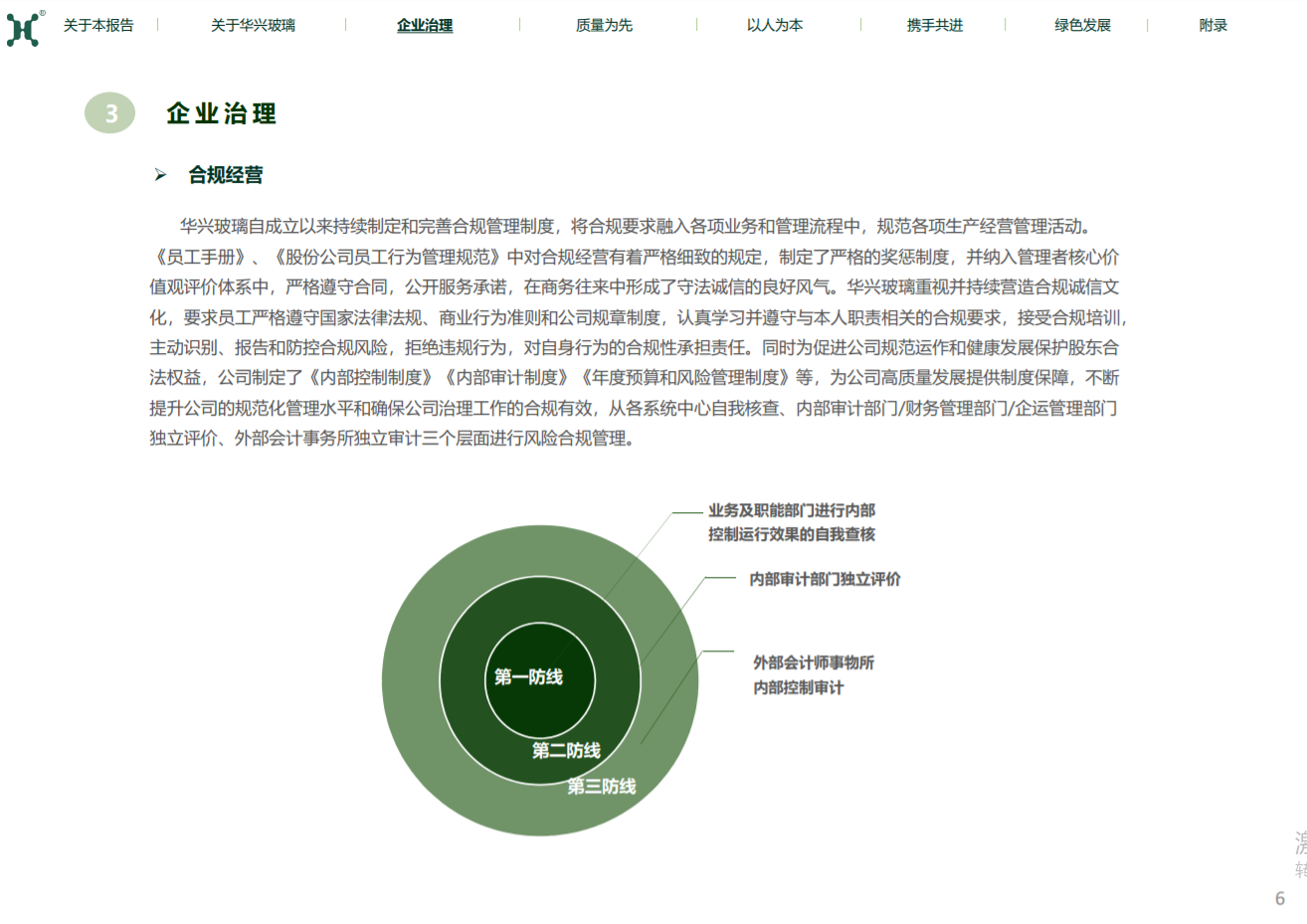Click the line starting 主动识别、报告和防控合规风险
The image size is (1307, 924).
pos(635,348)
